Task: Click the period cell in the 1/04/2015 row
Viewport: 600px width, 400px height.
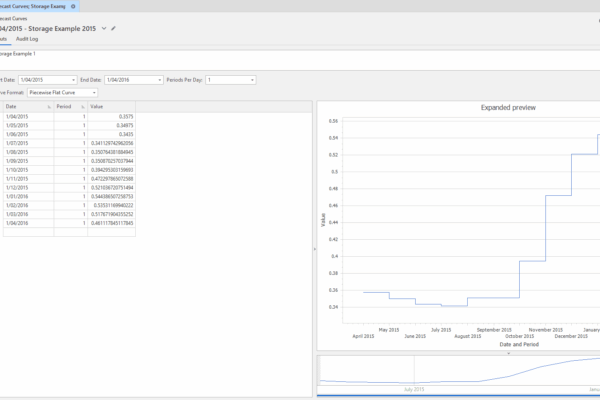Action: [71, 117]
